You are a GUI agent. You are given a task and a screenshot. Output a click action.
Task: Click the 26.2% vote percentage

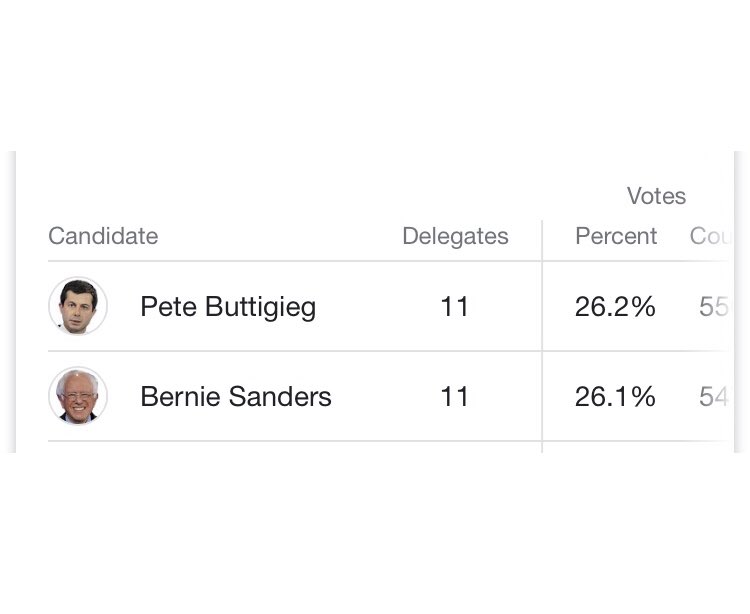(x=615, y=306)
